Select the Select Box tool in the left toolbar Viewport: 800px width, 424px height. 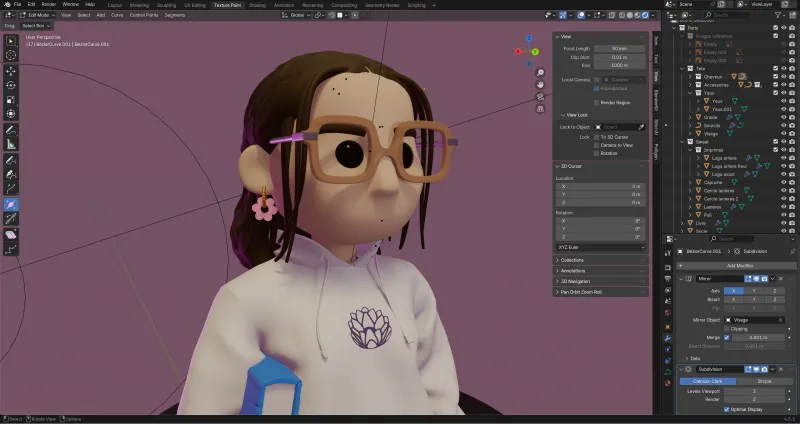coord(11,41)
